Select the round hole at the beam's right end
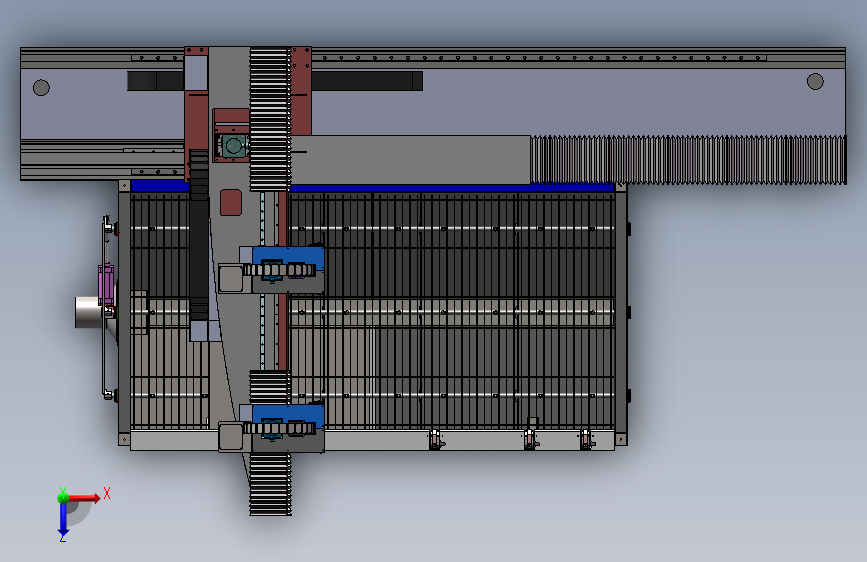Screen dimensions: 867x562 coord(815,81)
